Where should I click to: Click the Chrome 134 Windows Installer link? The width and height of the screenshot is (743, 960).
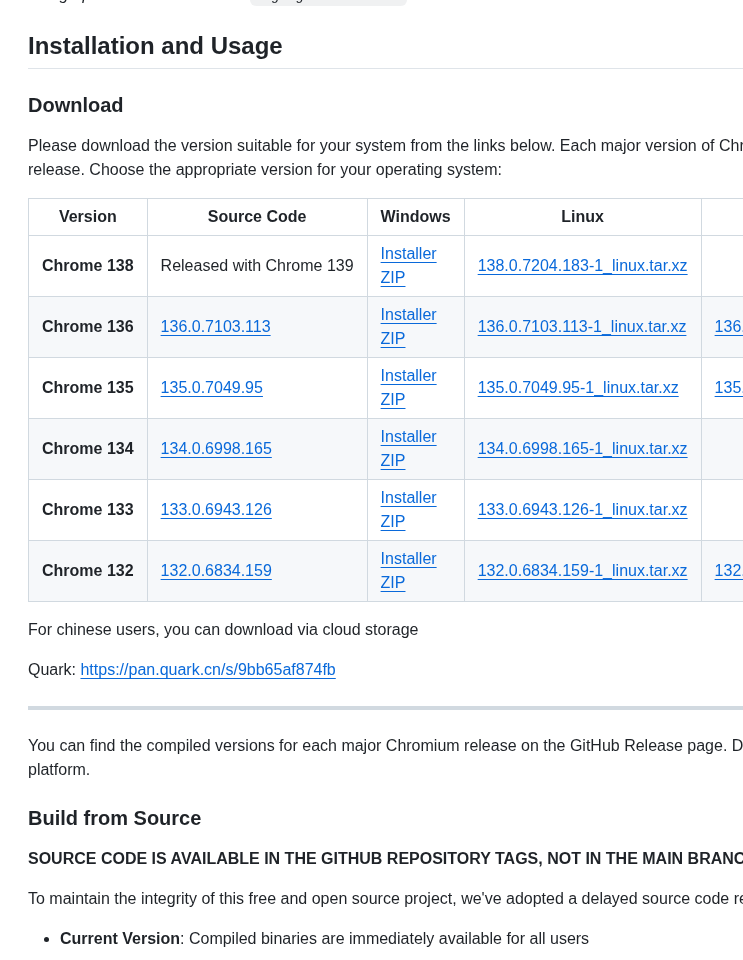click(x=408, y=437)
